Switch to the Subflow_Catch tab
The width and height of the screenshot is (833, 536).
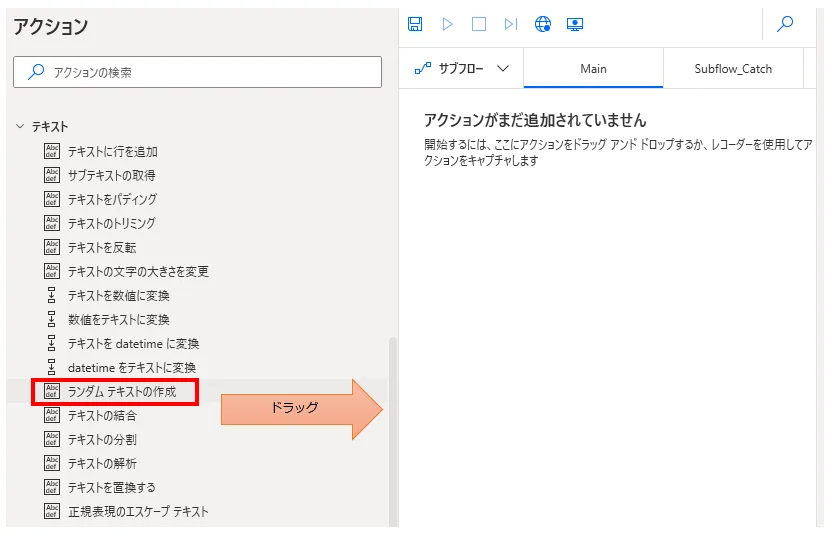pyautogui.click(x=733, y=69)
